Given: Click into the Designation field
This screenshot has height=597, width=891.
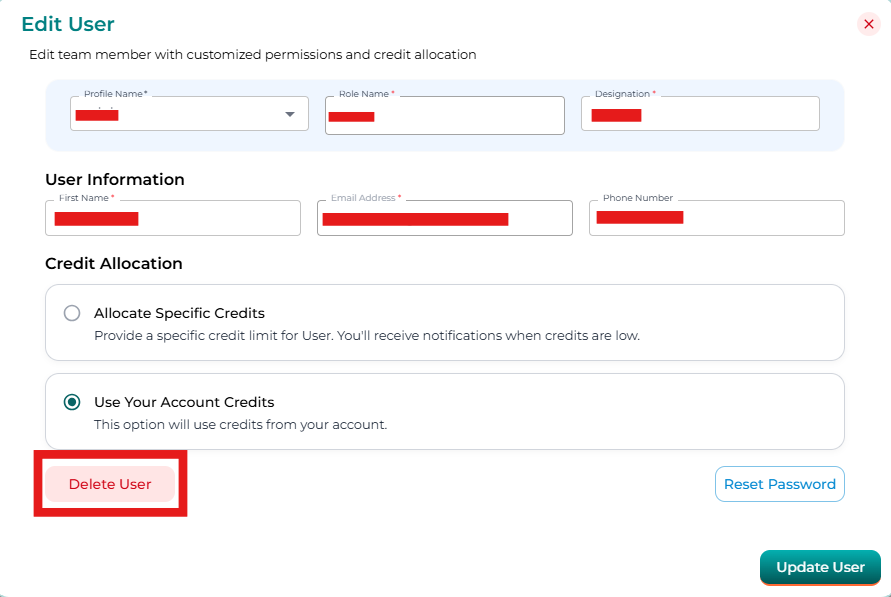Looking at the screenshot, I should coord(700,114).
